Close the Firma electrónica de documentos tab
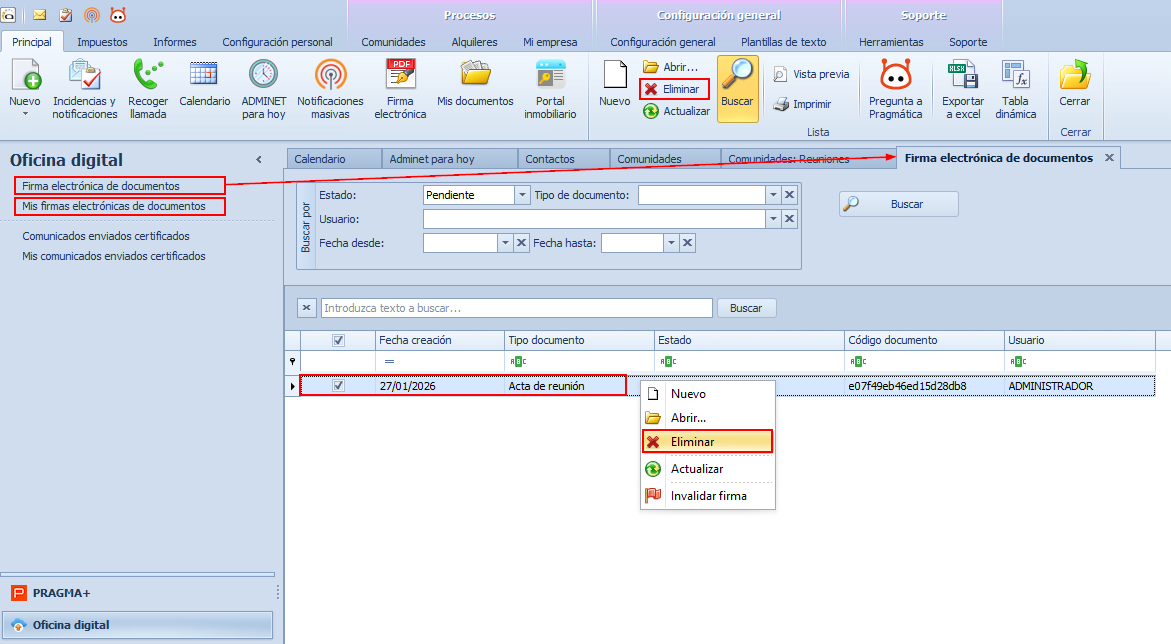Image resolution: width=1171 pixels, height=644 pixels. (1109, 158)
